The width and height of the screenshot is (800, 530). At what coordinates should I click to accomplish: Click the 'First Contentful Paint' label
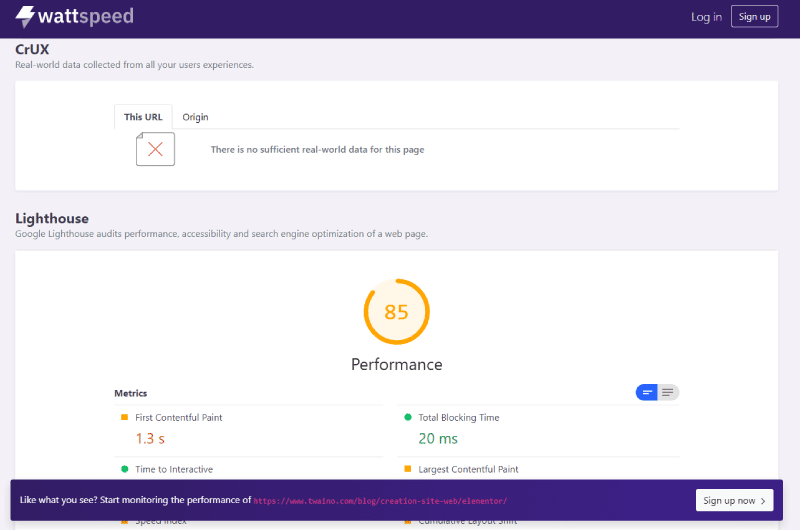[179, 417]
